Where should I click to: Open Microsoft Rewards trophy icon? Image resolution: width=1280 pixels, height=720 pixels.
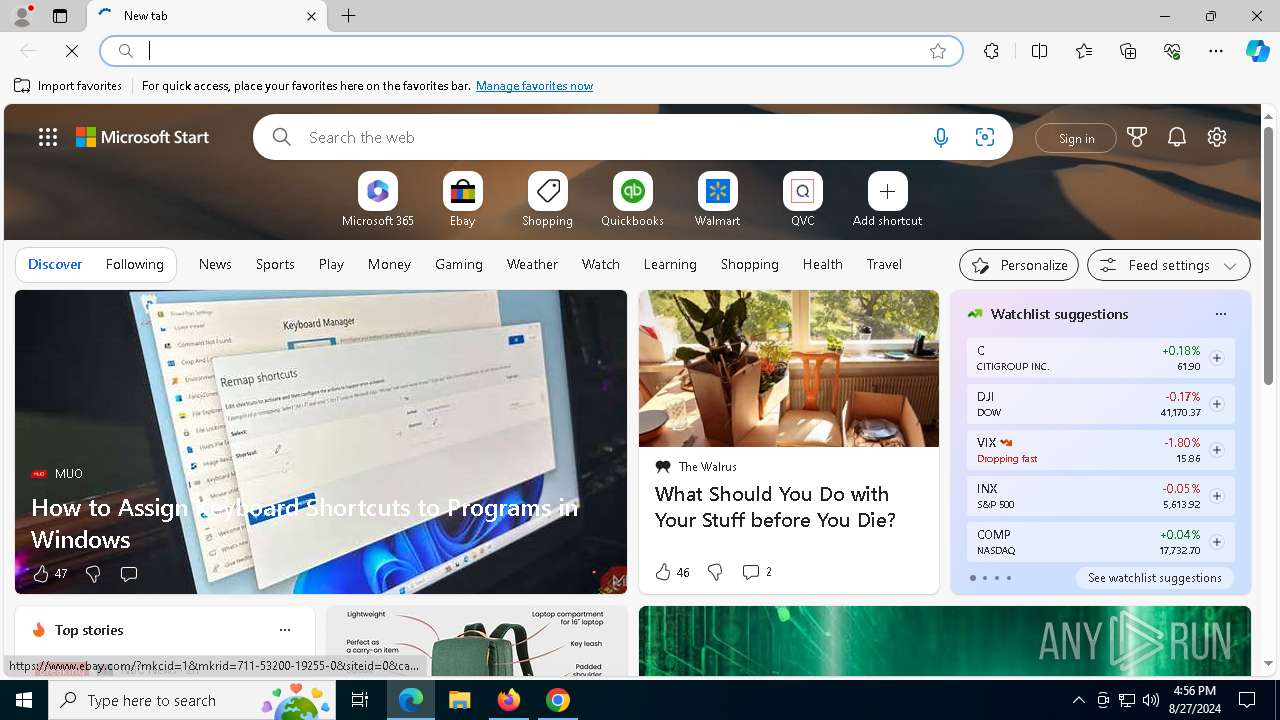click(1137, 138)
